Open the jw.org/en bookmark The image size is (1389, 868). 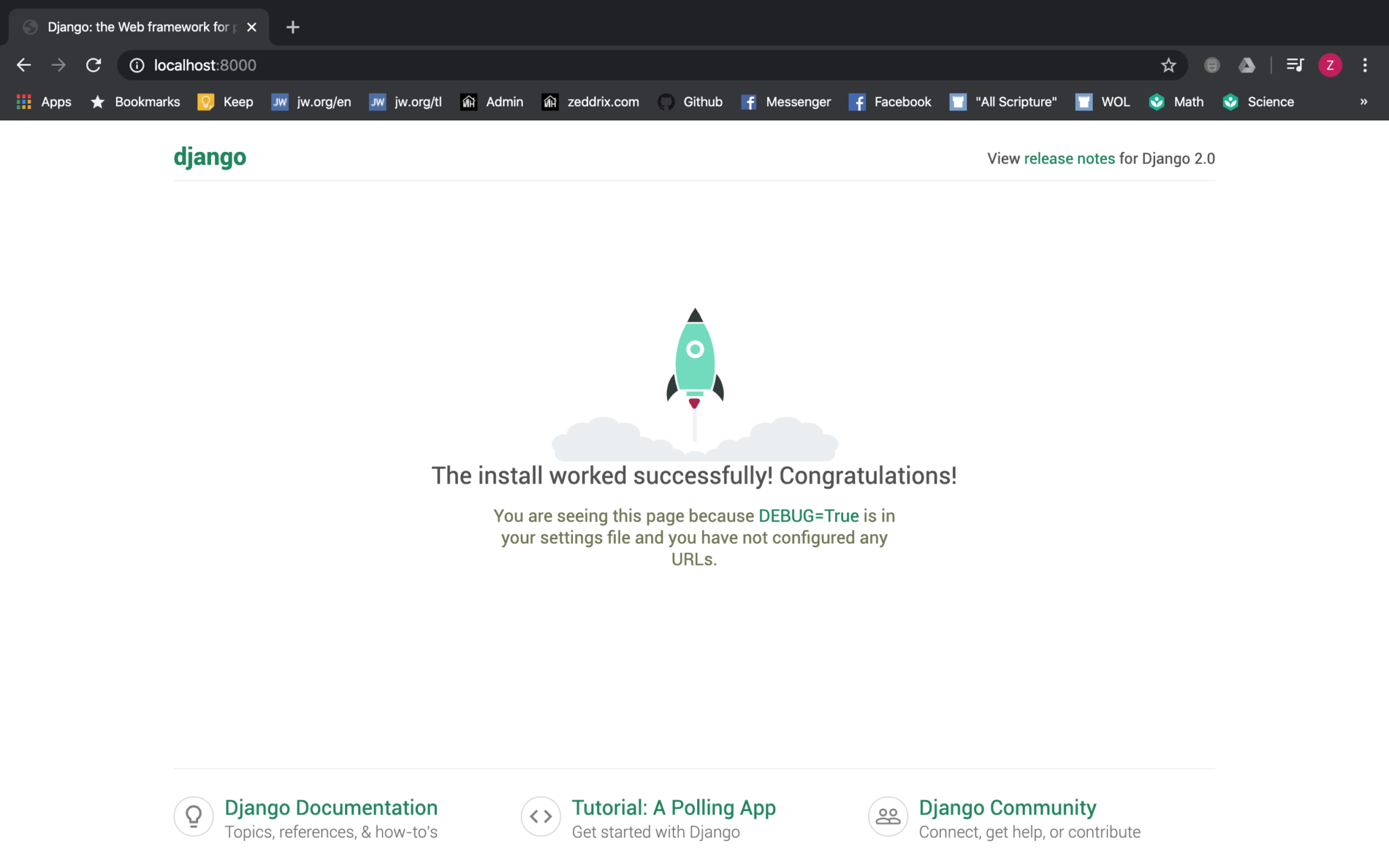(x=311, y=102)
